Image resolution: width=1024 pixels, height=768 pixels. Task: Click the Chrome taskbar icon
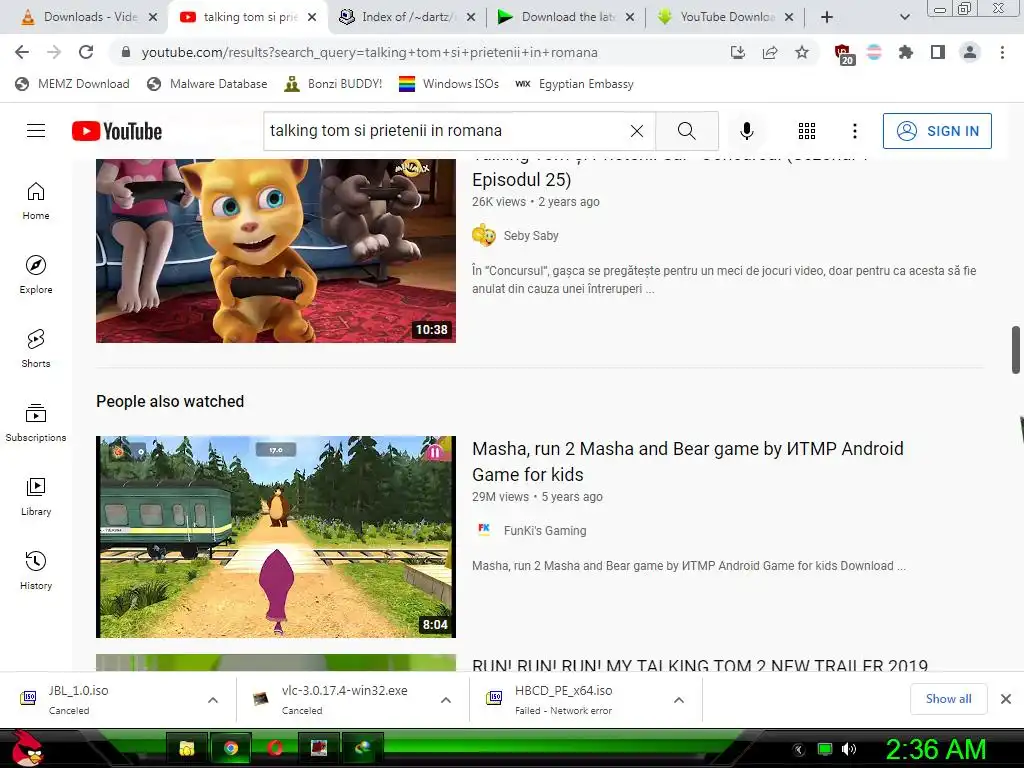pos(231,748)
